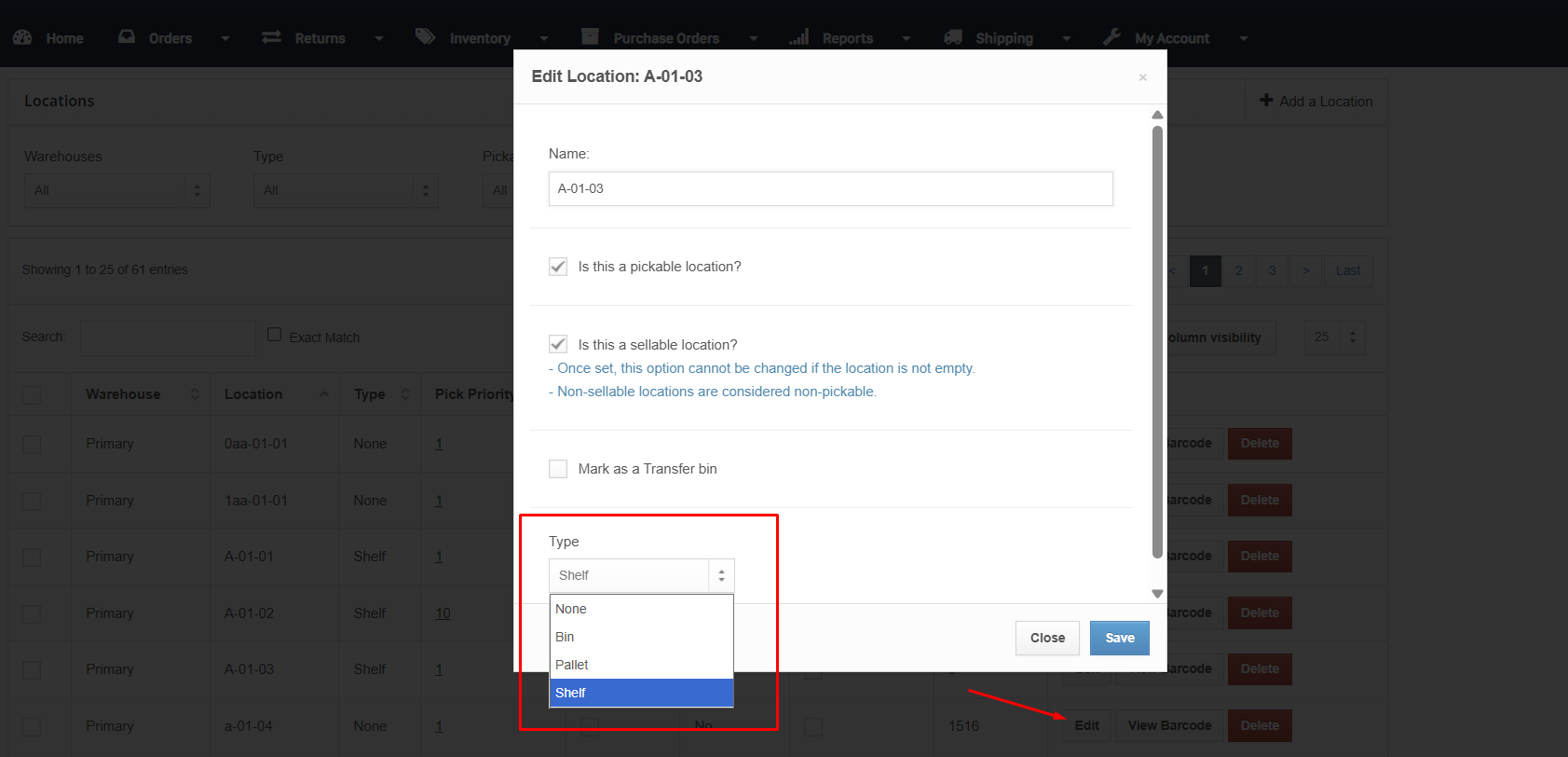1568x757 pixels.
Task: Choose Pallet from the Type list
Action: [x=572, y=665]
